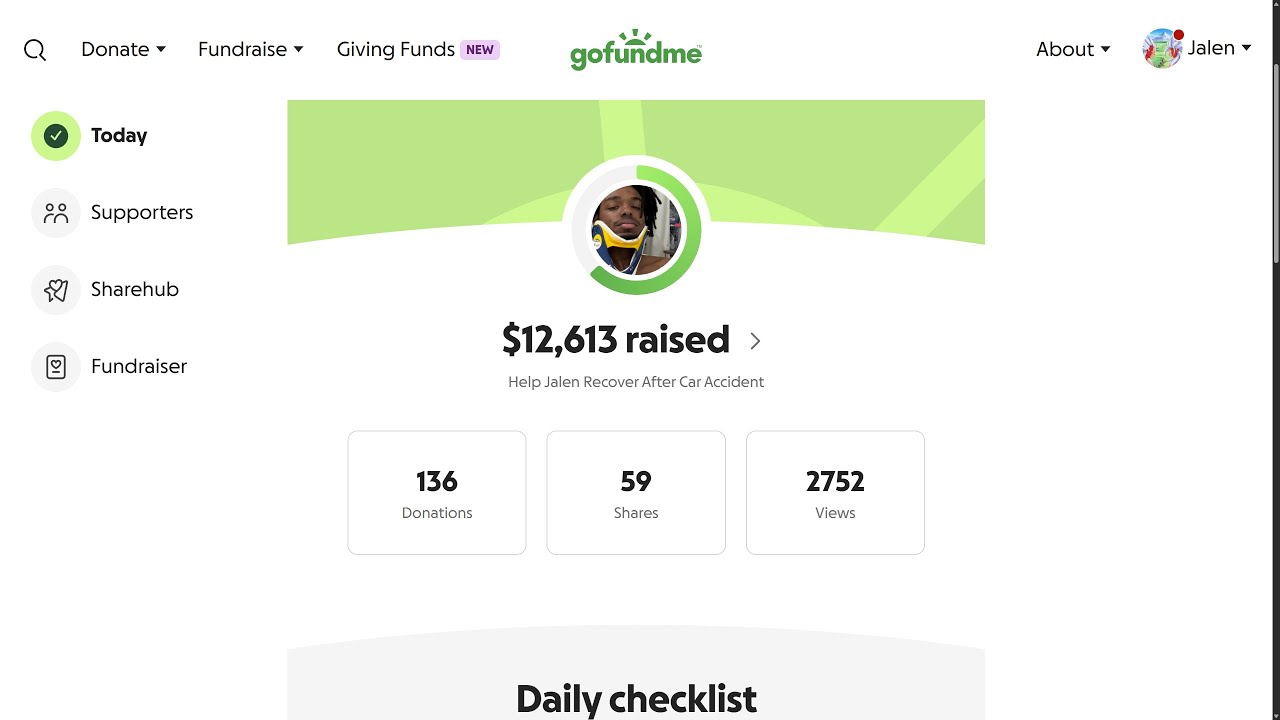
Task: Click the Sharehub megaphone icon
Action: click(x=56, y=290)
